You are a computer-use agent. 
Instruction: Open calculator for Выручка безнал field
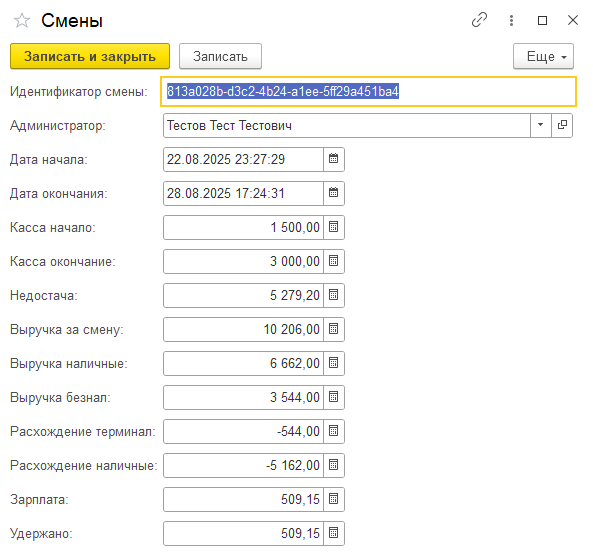[x=334, y=397]
